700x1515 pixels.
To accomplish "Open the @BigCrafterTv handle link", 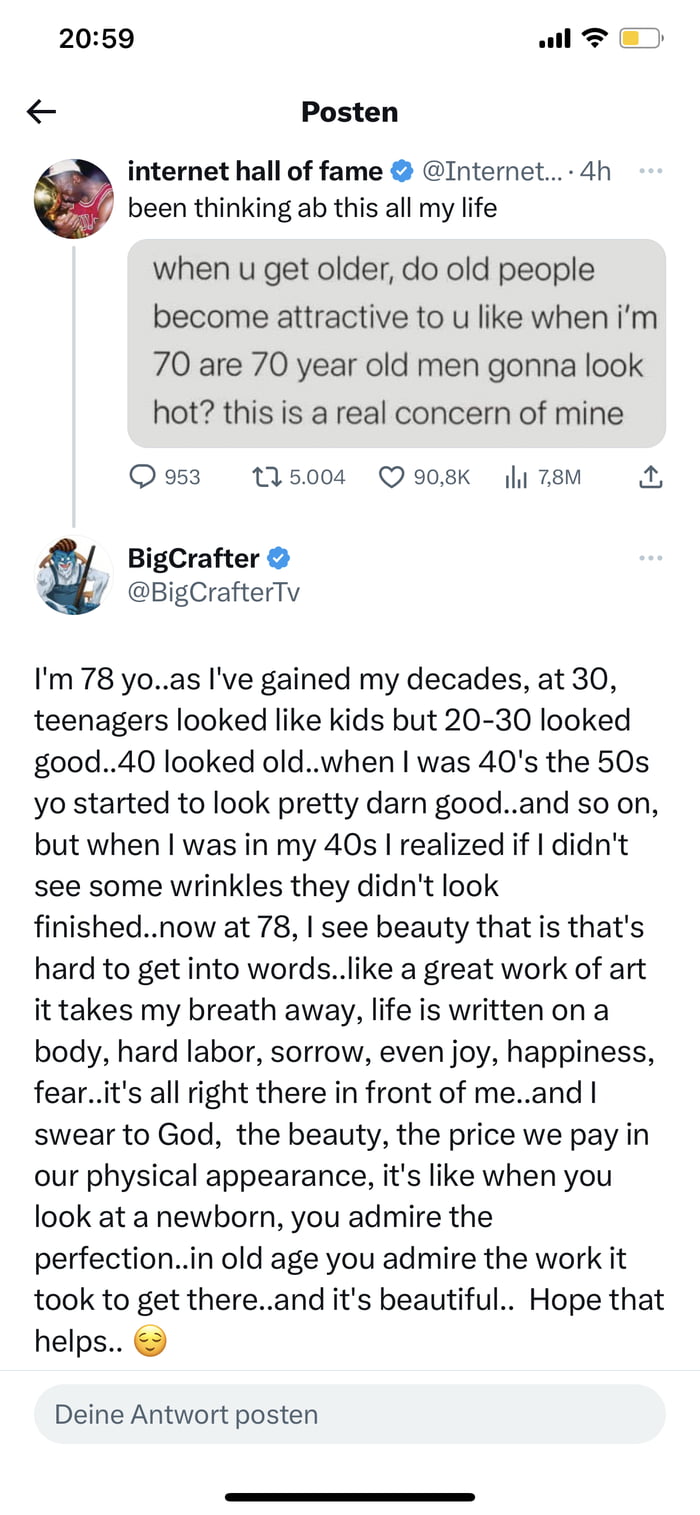I will point(213,592).
